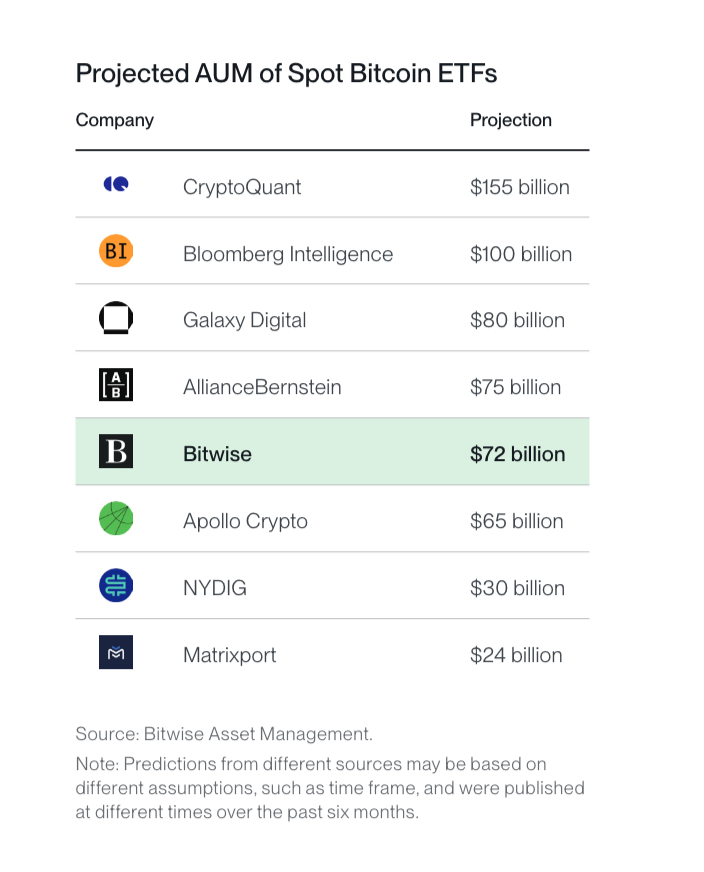704x872 pixels.
Task: Click the $24 billion Matrixport value
Action: [x=516, y=655]
